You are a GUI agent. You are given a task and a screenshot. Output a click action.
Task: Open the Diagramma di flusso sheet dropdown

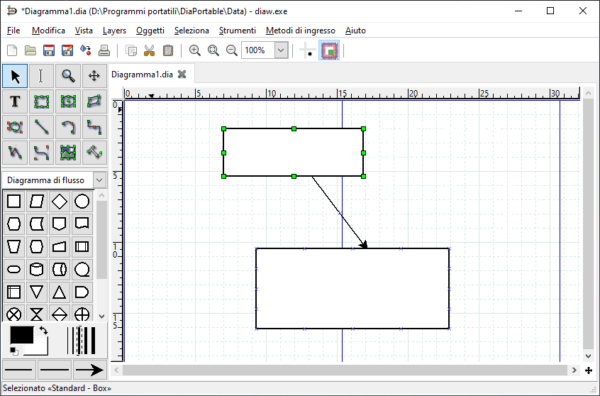tap(99, 180)
